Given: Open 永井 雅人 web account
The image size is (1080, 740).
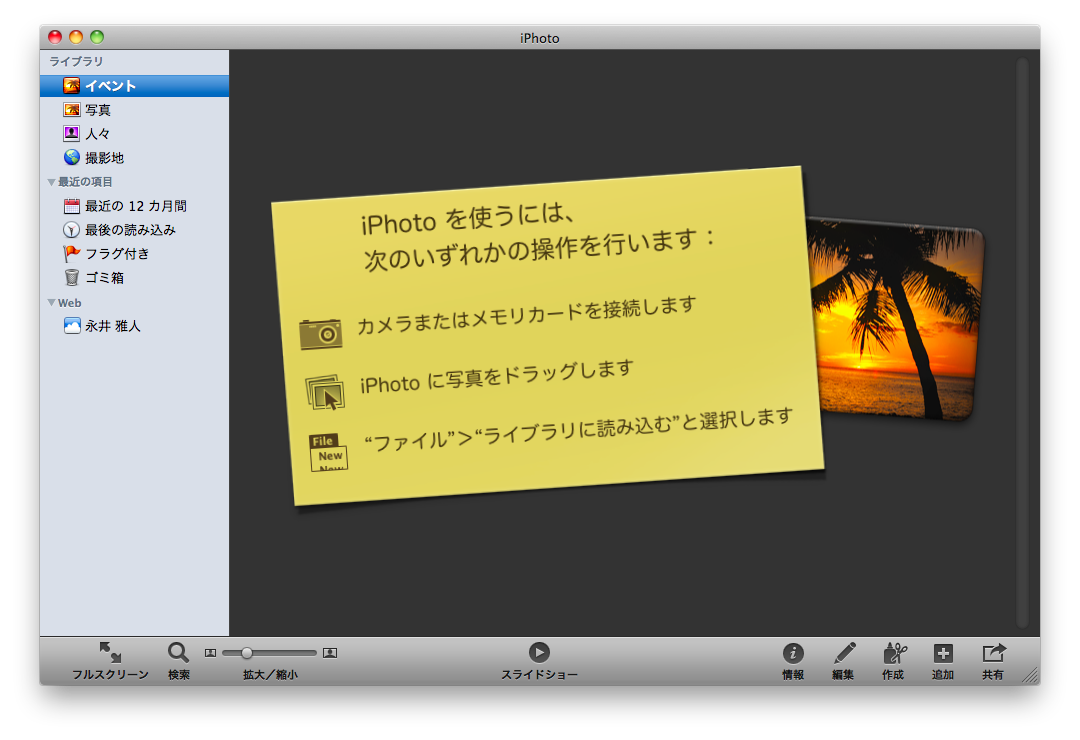Looking at the screenshot, I should pos(134,326).
